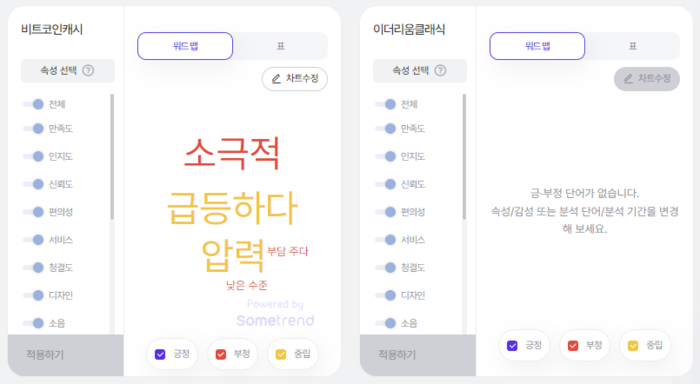Toggle the 전체 switch in 비트코인캐시 panel

[x=33, y=104]
